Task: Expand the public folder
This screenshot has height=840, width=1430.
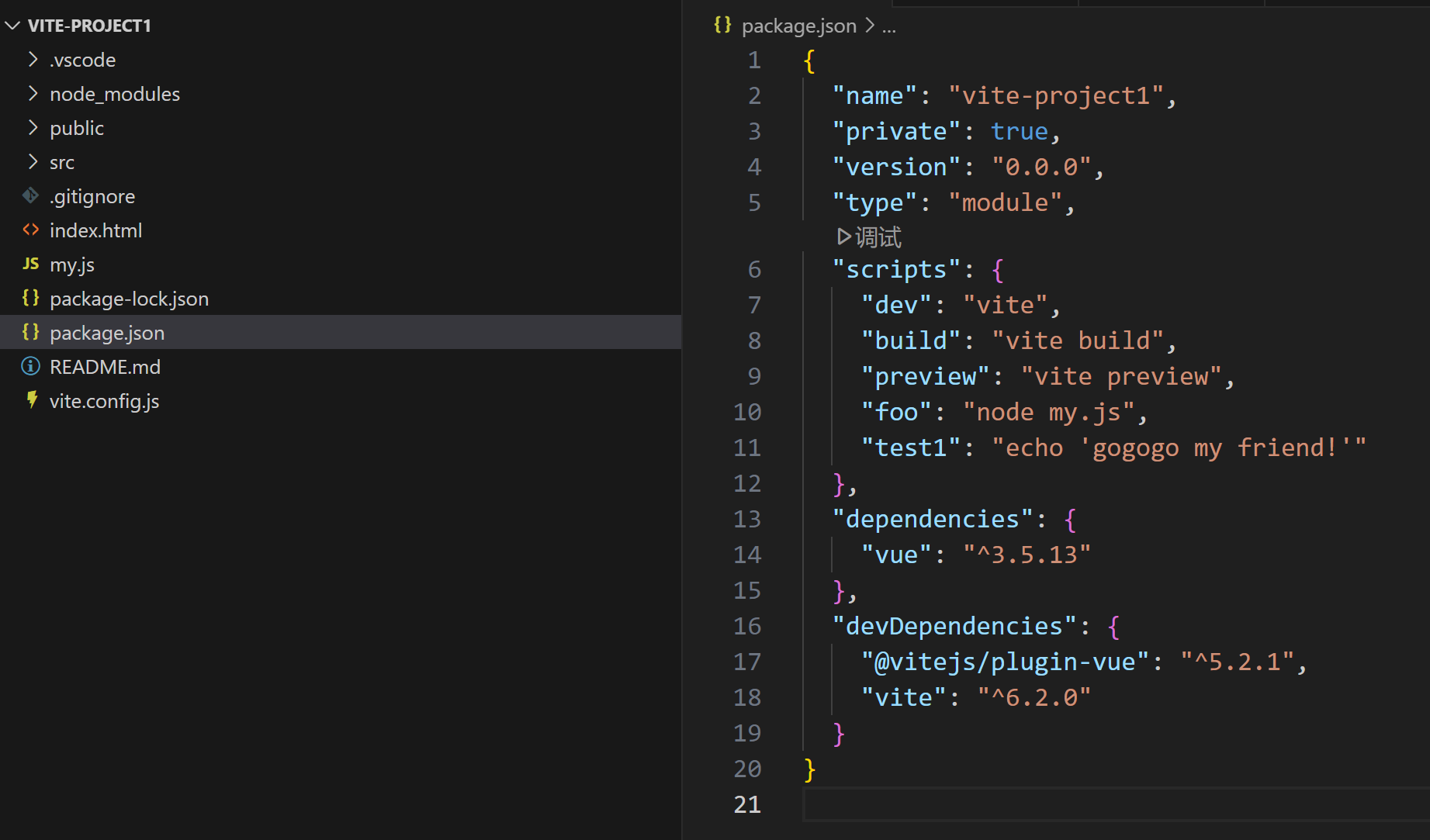Action: 32,127
